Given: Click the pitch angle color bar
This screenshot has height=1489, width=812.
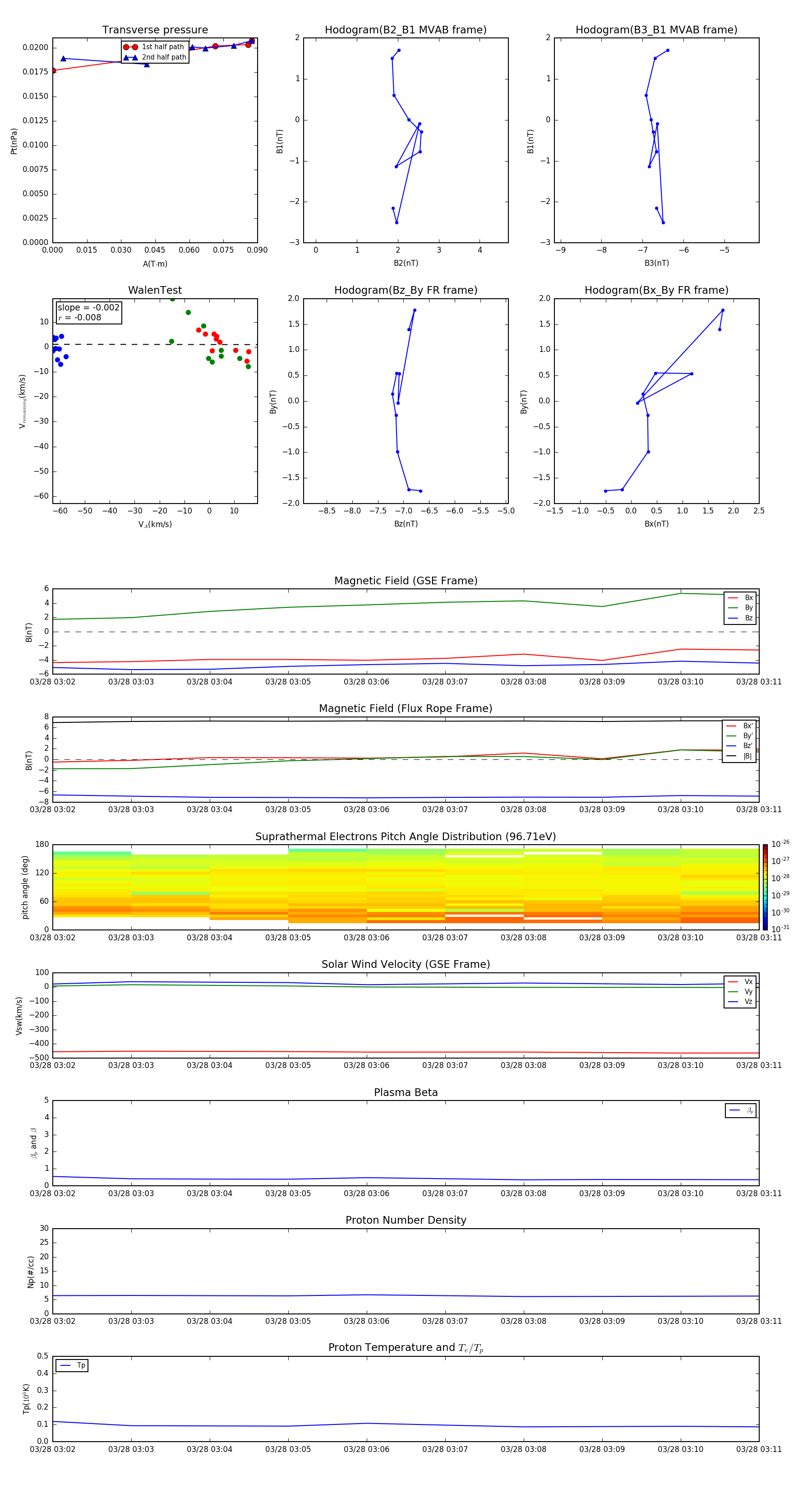Looking at the screenshot, I should 765,887.
